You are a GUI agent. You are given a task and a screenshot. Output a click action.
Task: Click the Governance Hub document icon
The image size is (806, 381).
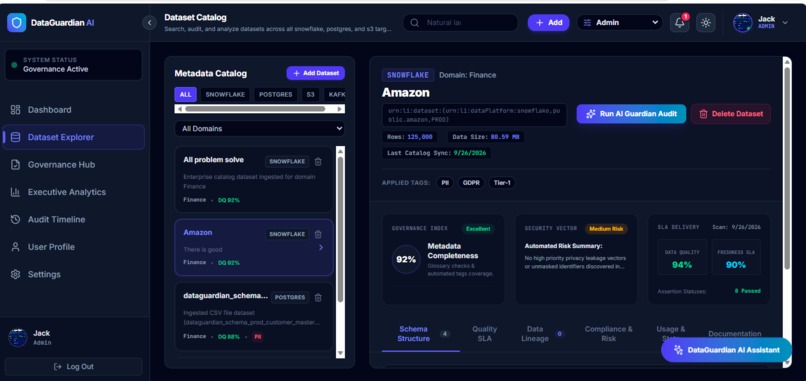coord(15,165)
